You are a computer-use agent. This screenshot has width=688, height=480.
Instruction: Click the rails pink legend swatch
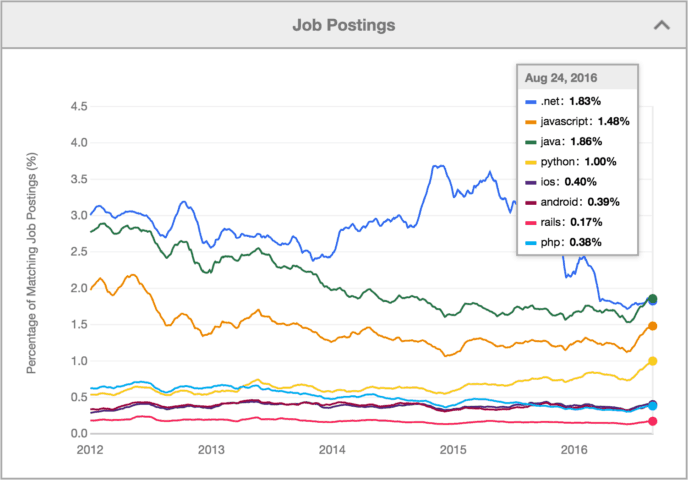click(x=529, y=222)
